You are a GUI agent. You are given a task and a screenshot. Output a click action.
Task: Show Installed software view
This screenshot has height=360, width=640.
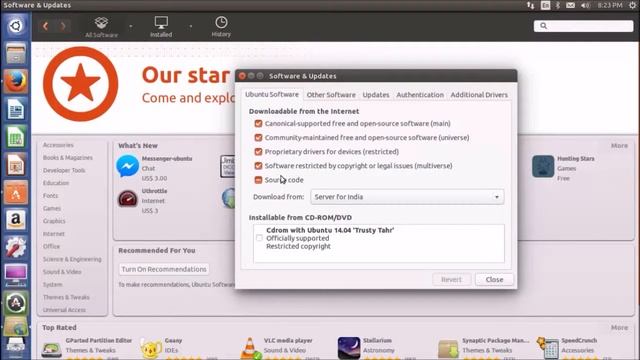[x=161, y=27]
